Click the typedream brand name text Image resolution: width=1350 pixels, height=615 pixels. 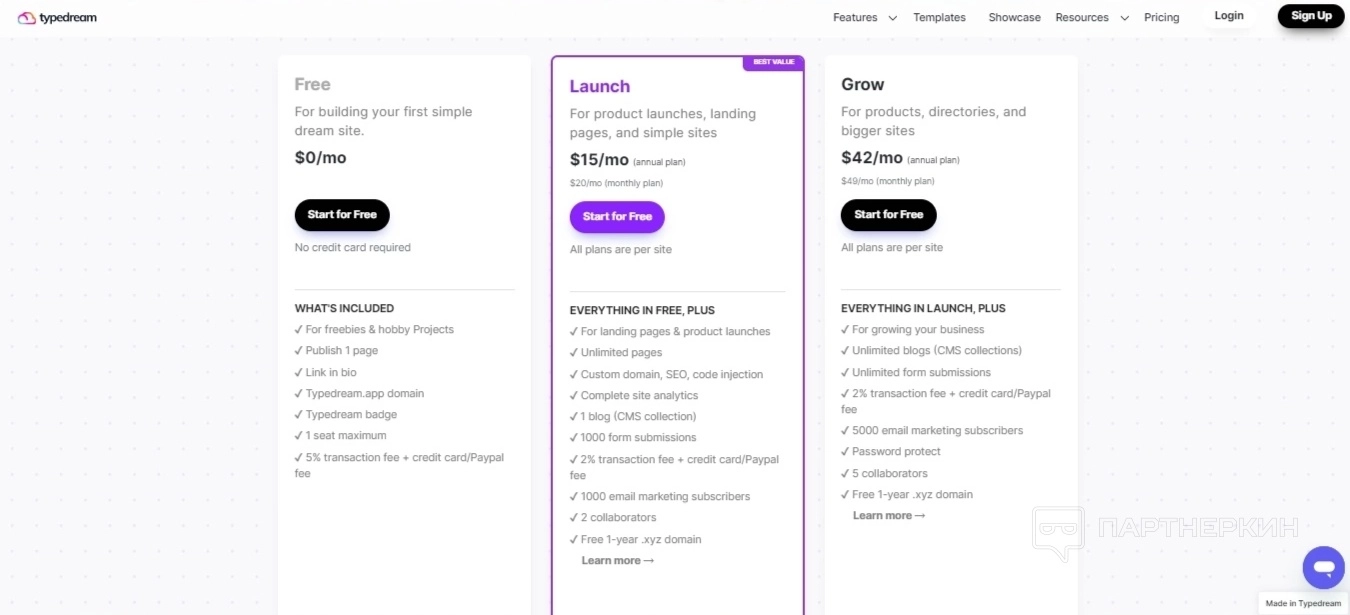[68, 17]
